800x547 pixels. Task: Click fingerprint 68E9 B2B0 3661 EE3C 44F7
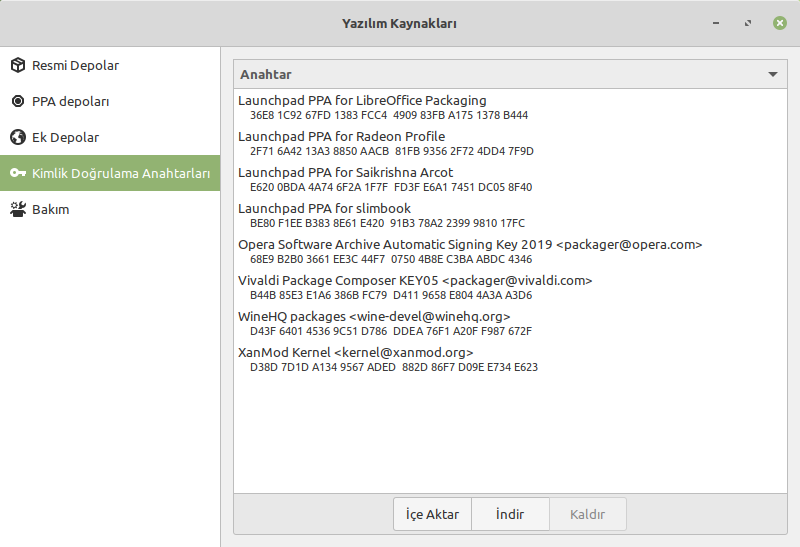pyautogui.click(x=317, y=259)
